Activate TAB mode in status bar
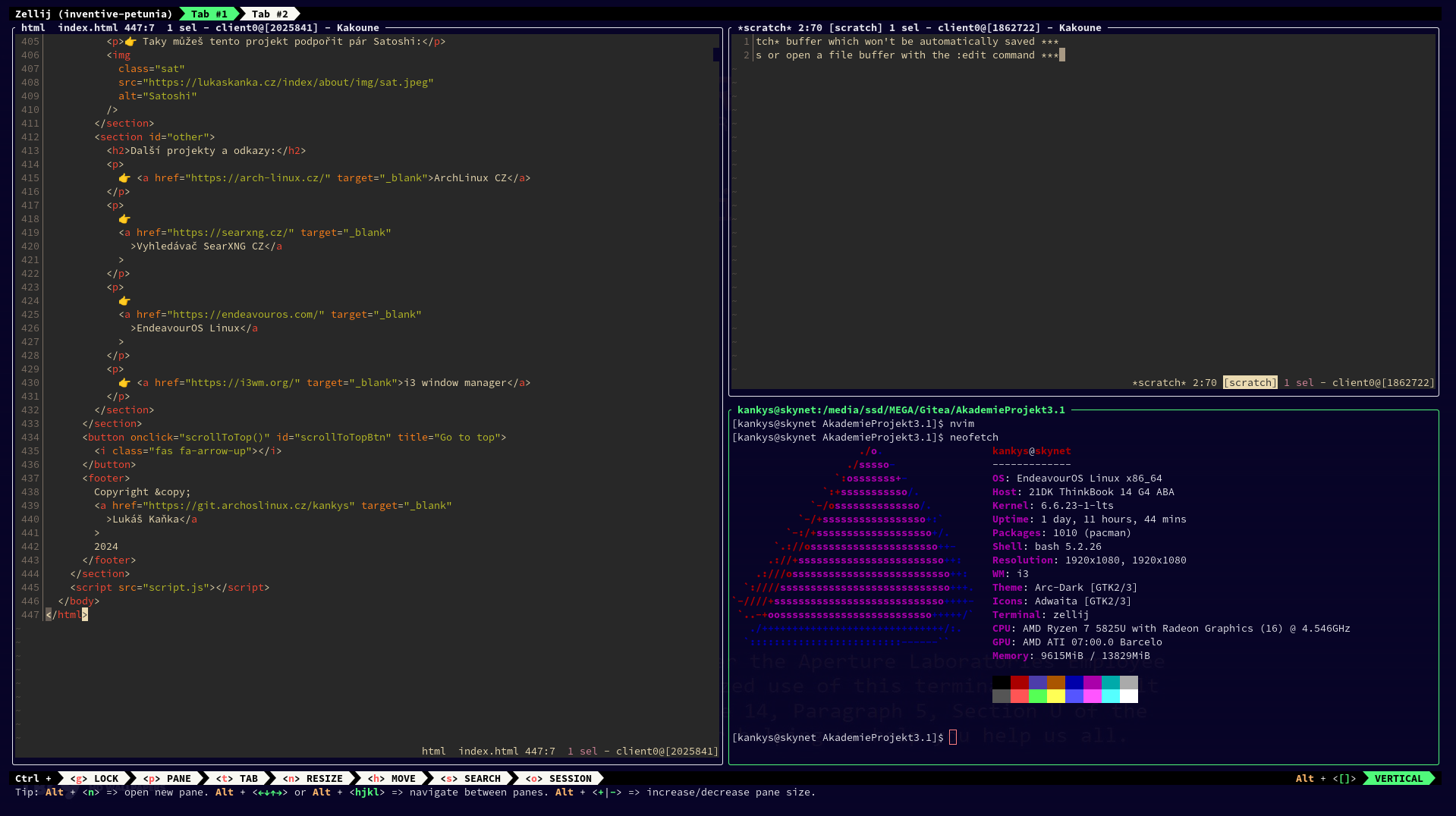Image resolution: width=1456 pixels, height=816 pixels. (x=237, y=778)
